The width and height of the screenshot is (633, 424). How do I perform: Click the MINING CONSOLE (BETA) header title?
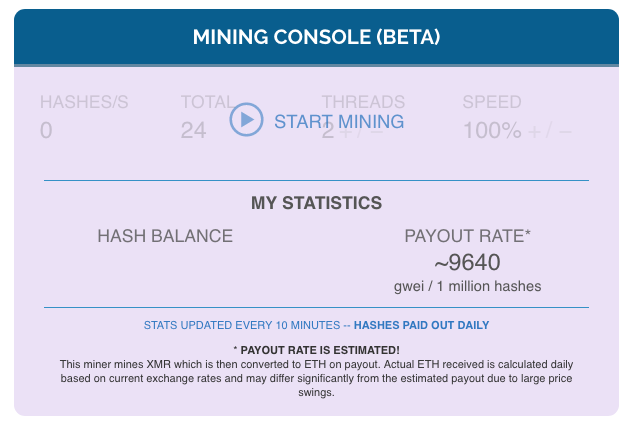(x=316, y=37)
